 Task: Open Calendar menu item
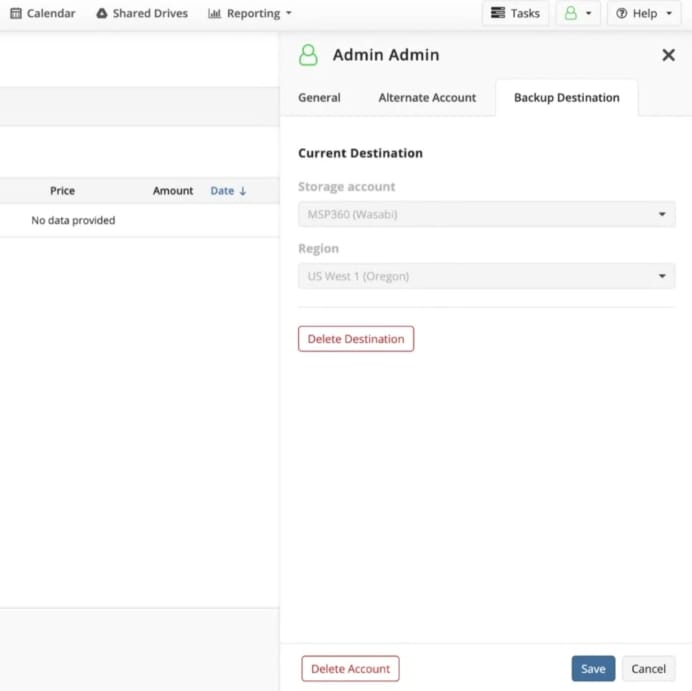[43, 14]
